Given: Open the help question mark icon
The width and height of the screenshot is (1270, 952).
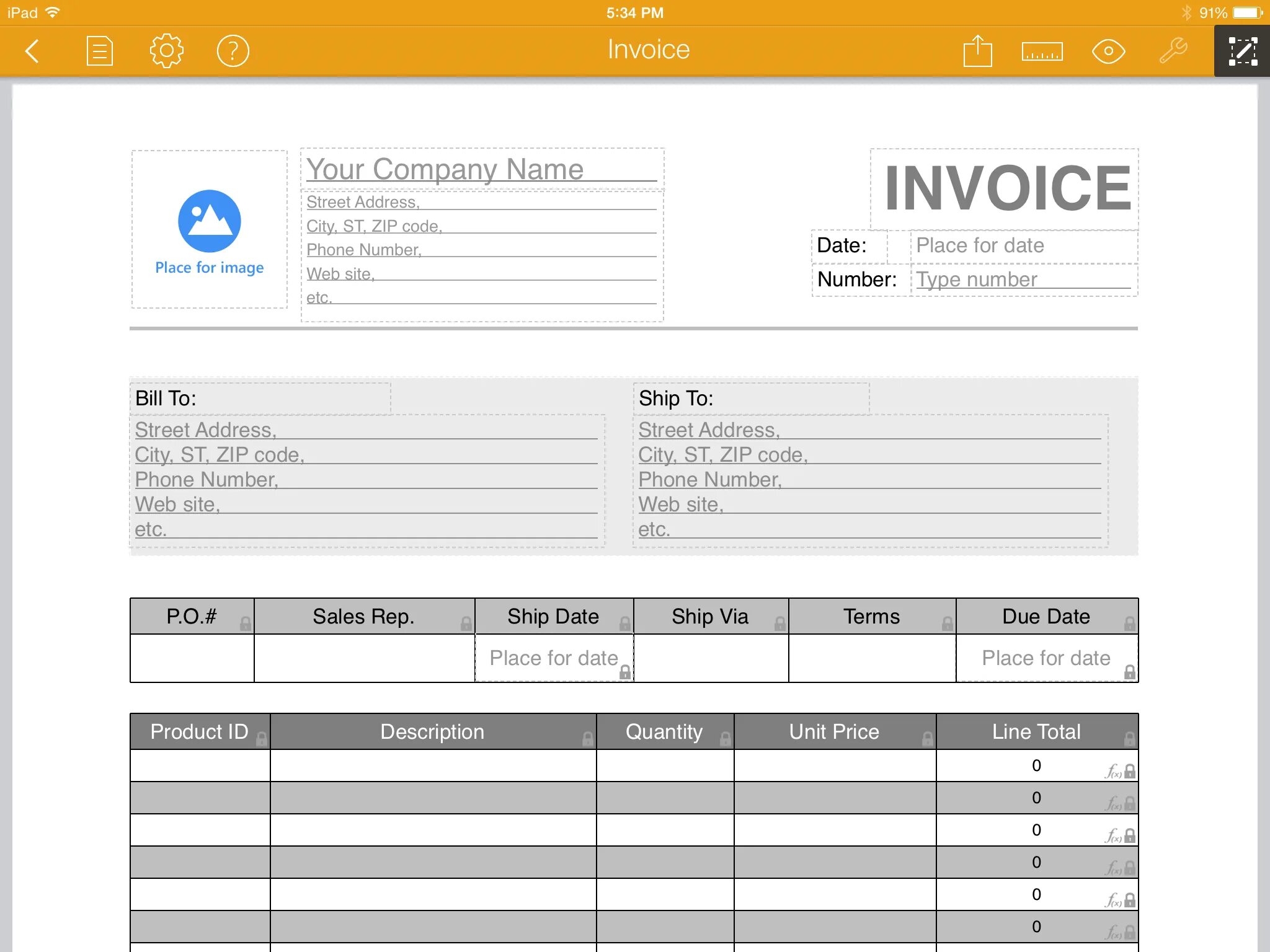Looking at the screenshot, I should tap(233, 51).
